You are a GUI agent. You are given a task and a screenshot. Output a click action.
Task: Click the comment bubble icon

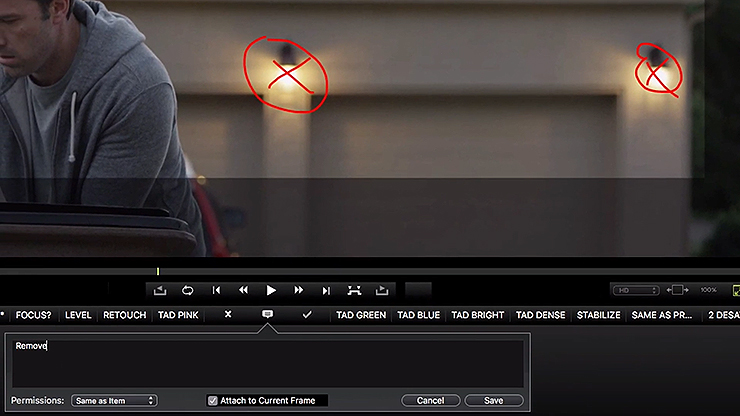(x=267, y=314)
